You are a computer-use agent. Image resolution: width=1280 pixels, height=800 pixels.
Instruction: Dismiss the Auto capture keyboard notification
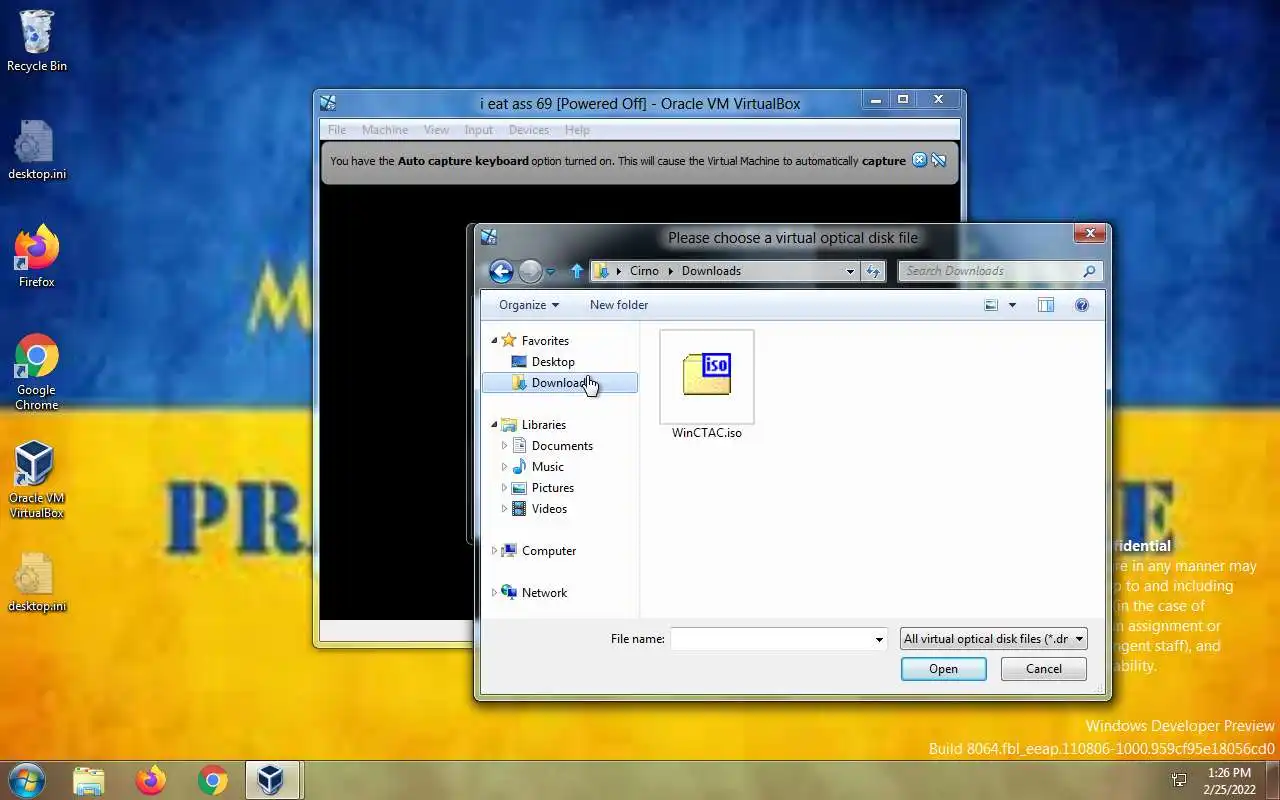point(920,160)
